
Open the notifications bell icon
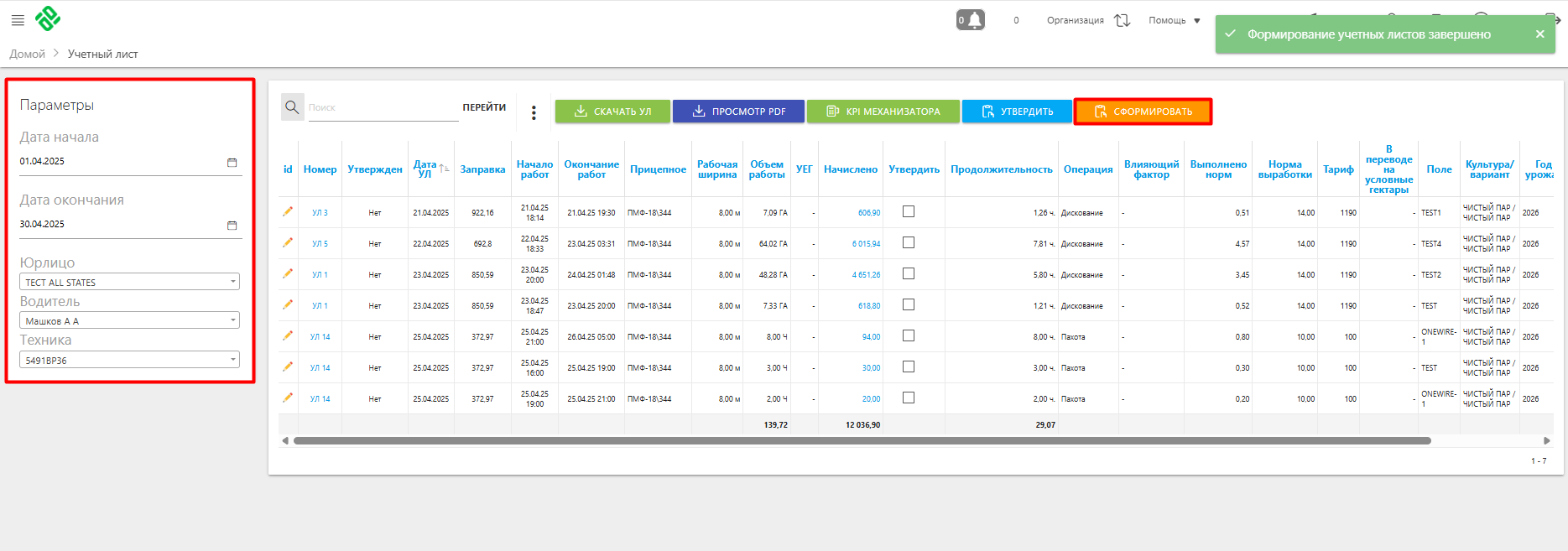972,20
